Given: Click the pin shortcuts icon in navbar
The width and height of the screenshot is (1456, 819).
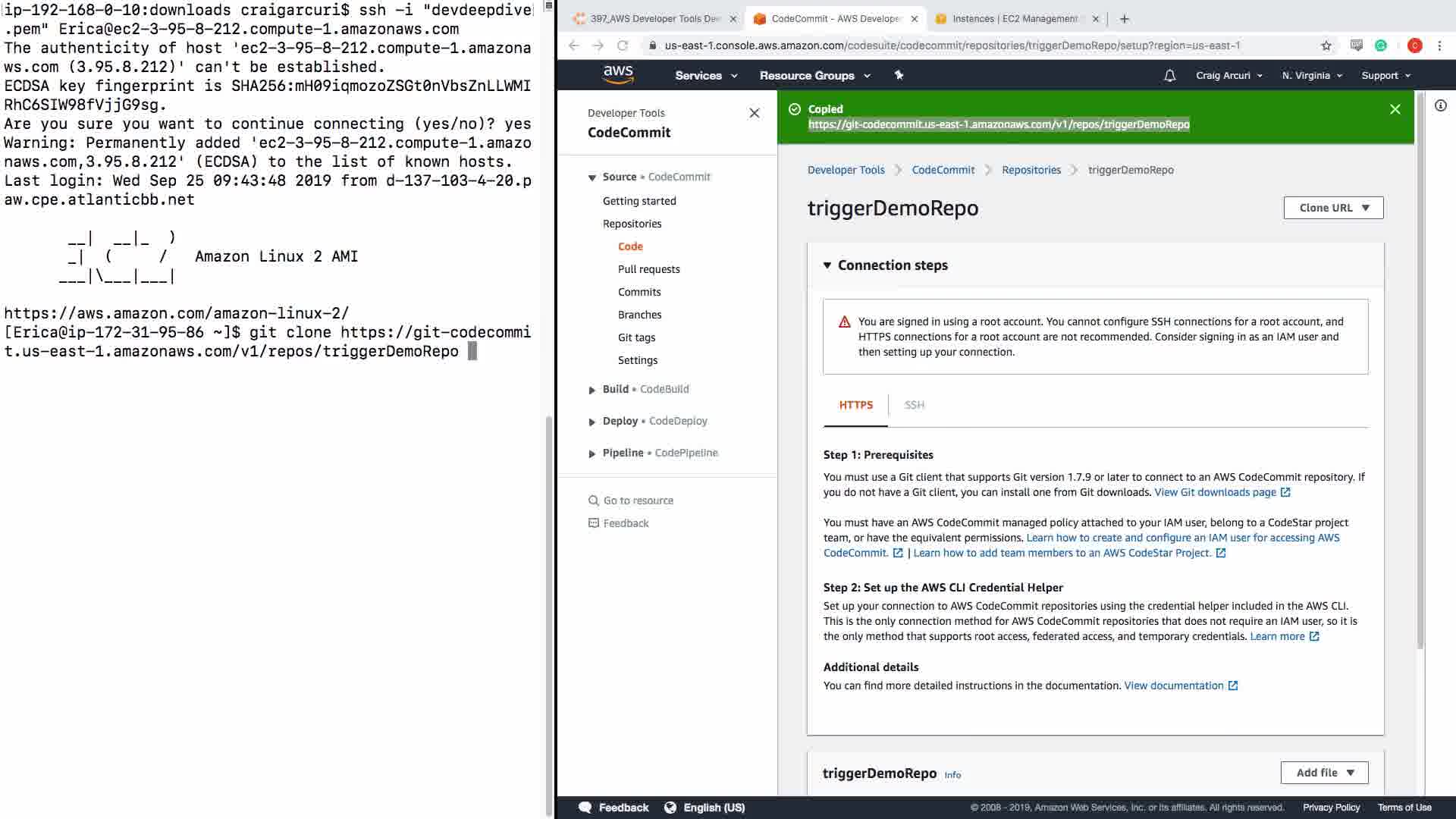Looking at the screenshot, I should click(x=899, y=75).
